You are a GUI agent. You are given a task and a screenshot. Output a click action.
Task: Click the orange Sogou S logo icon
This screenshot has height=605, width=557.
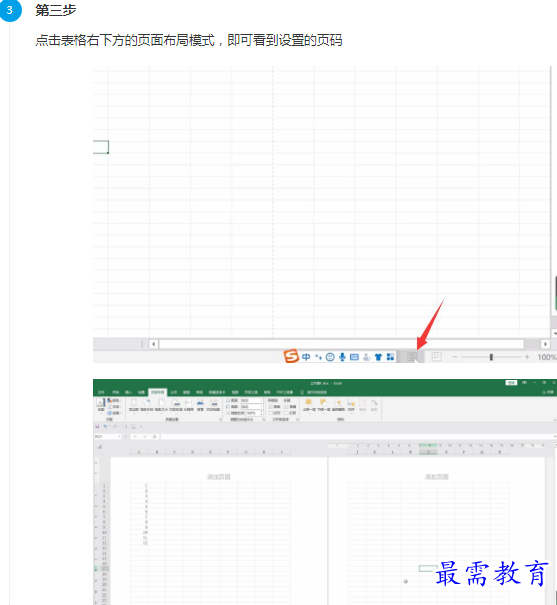(291, 356)
